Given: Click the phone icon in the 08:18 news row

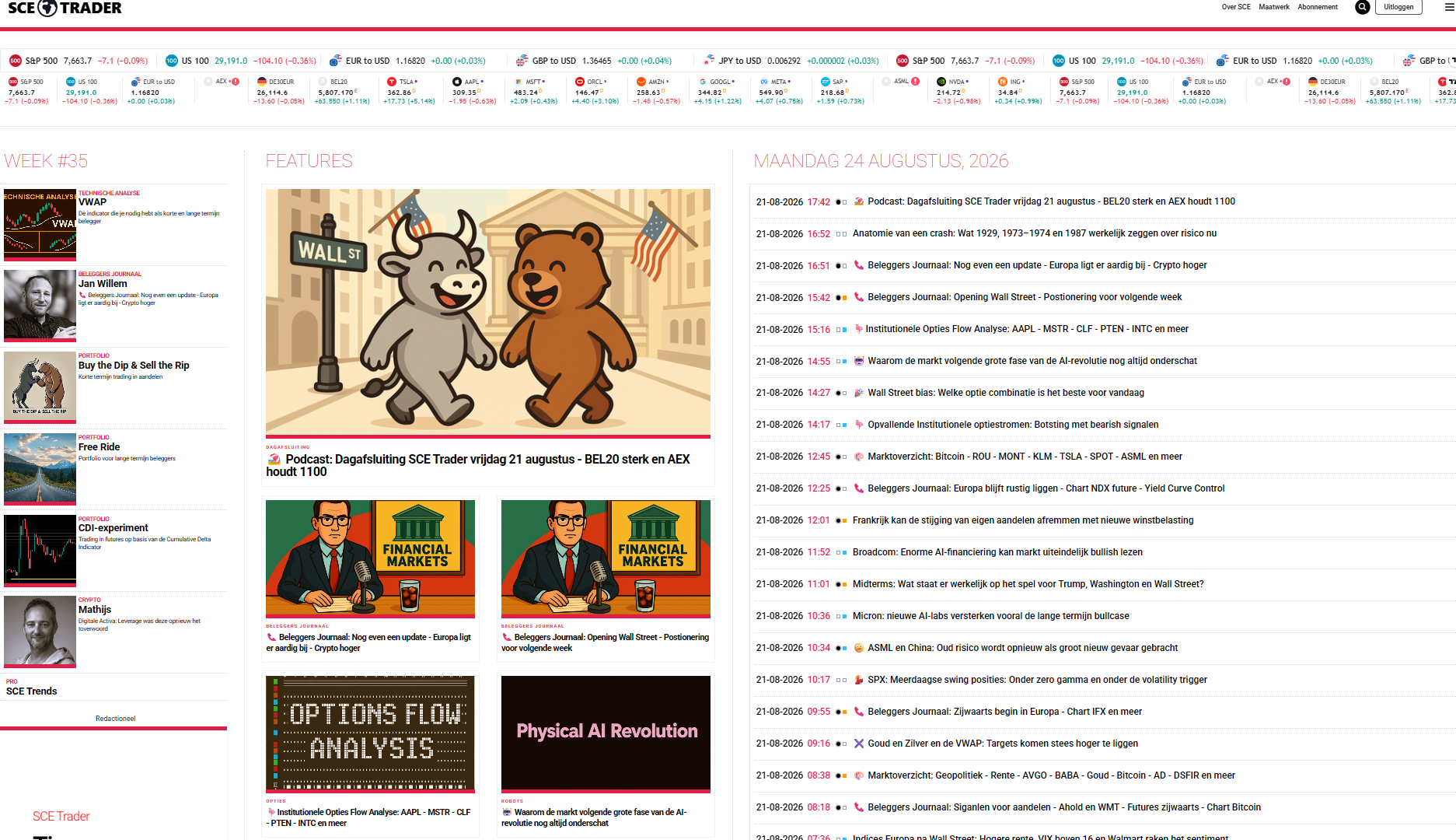Looking at the screenshot, I should click(859, 807).
